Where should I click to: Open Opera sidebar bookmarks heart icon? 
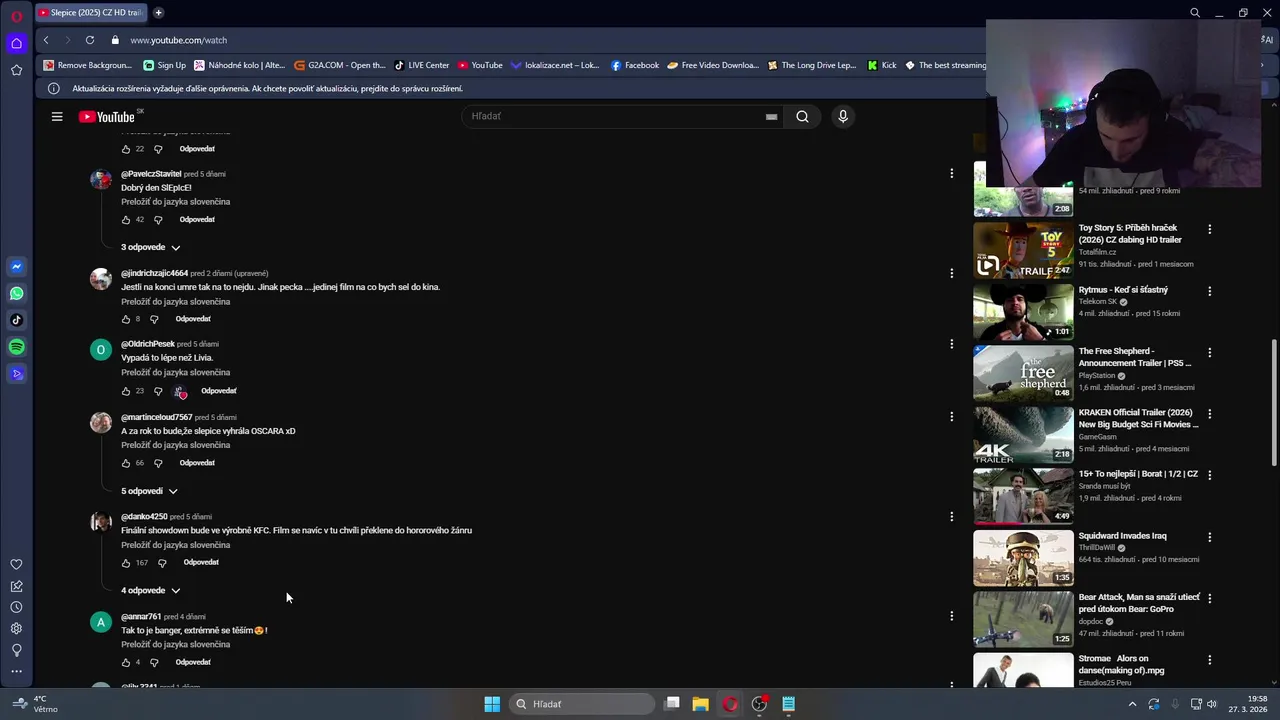pyautogui.click(x=16, y=564)
